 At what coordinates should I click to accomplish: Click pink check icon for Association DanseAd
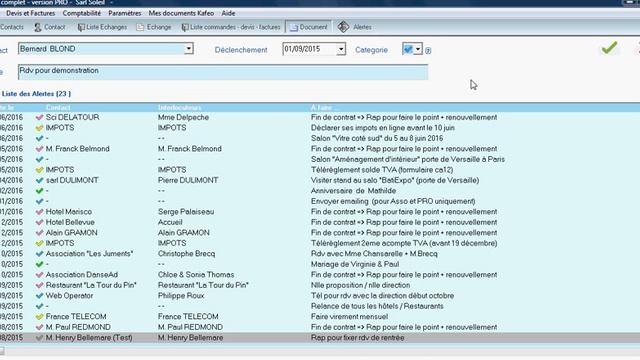point(39,275)
